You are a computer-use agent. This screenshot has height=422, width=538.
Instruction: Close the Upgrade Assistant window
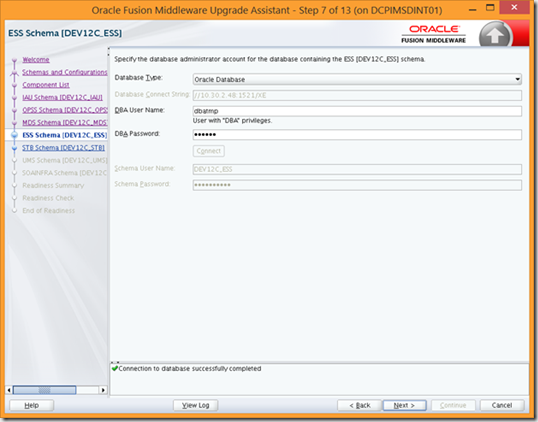pyautogui.click(x=514, y=8)
